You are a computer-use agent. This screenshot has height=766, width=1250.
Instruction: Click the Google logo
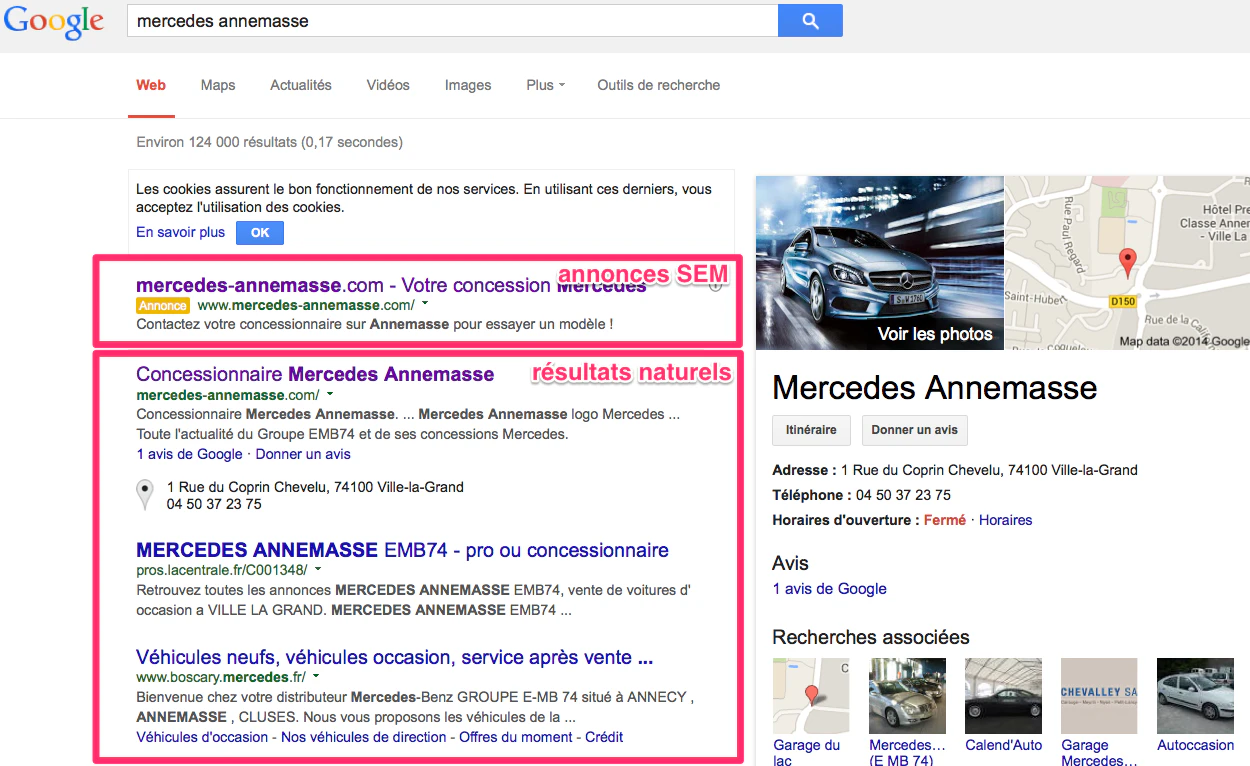[54, 22]
